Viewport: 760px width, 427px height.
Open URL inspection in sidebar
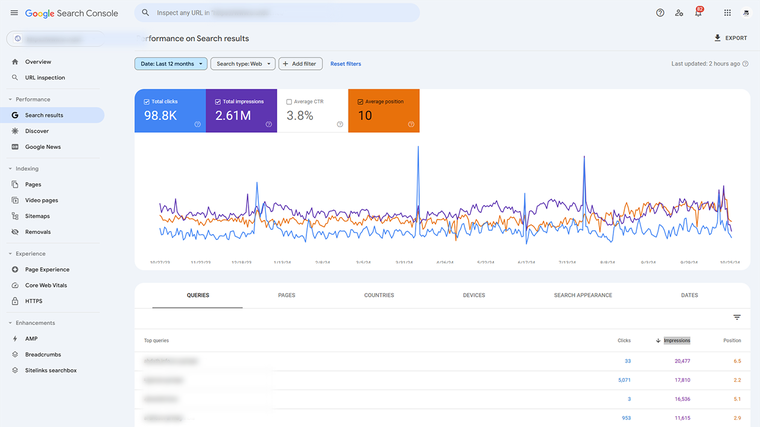pyautogui.click(x=44, y=77)
